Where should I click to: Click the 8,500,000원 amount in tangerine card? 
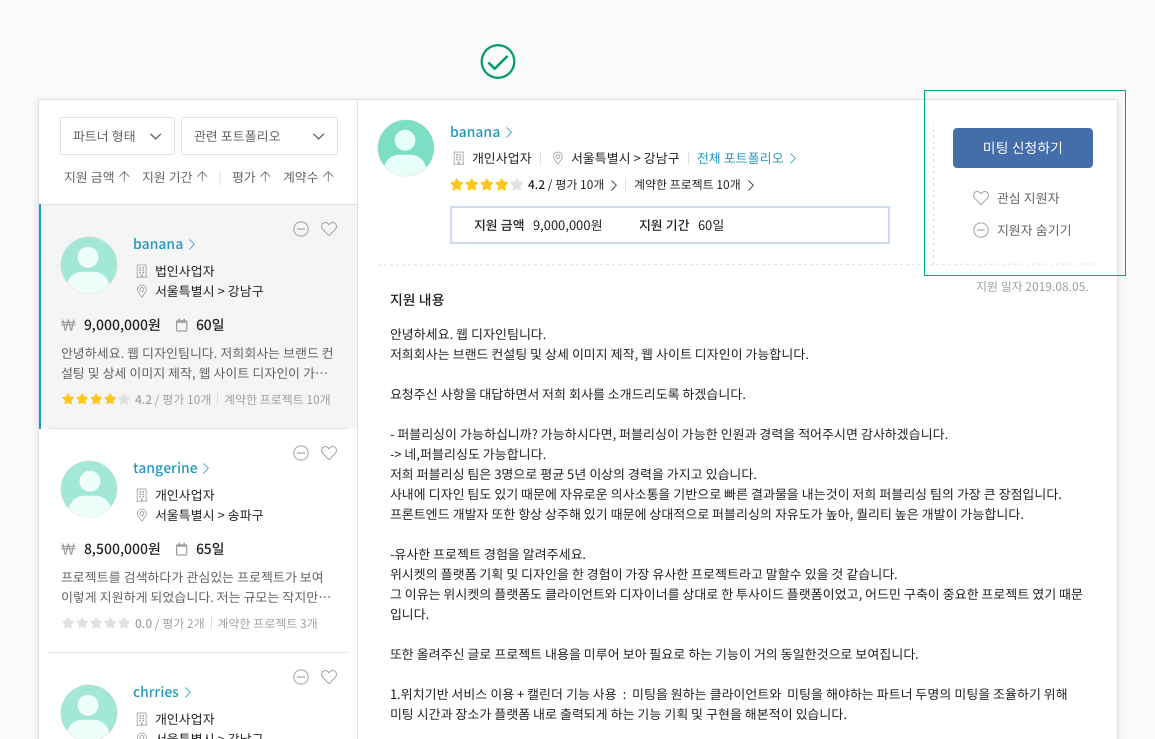122,549
